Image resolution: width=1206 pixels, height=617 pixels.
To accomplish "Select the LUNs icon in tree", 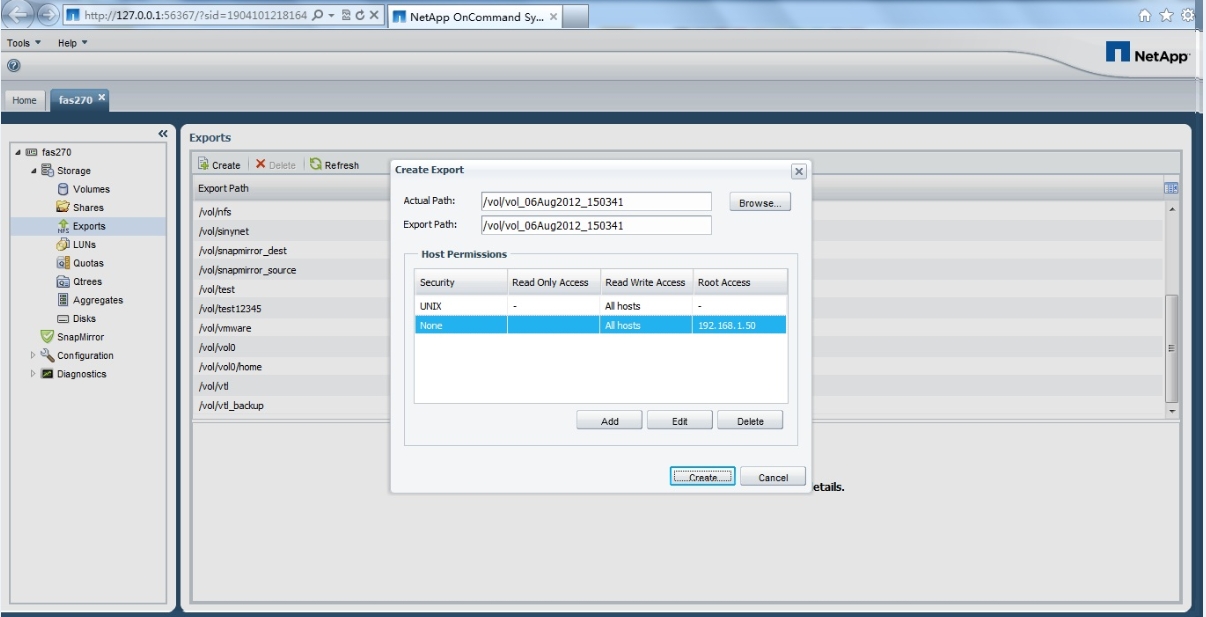I will 63,244.
